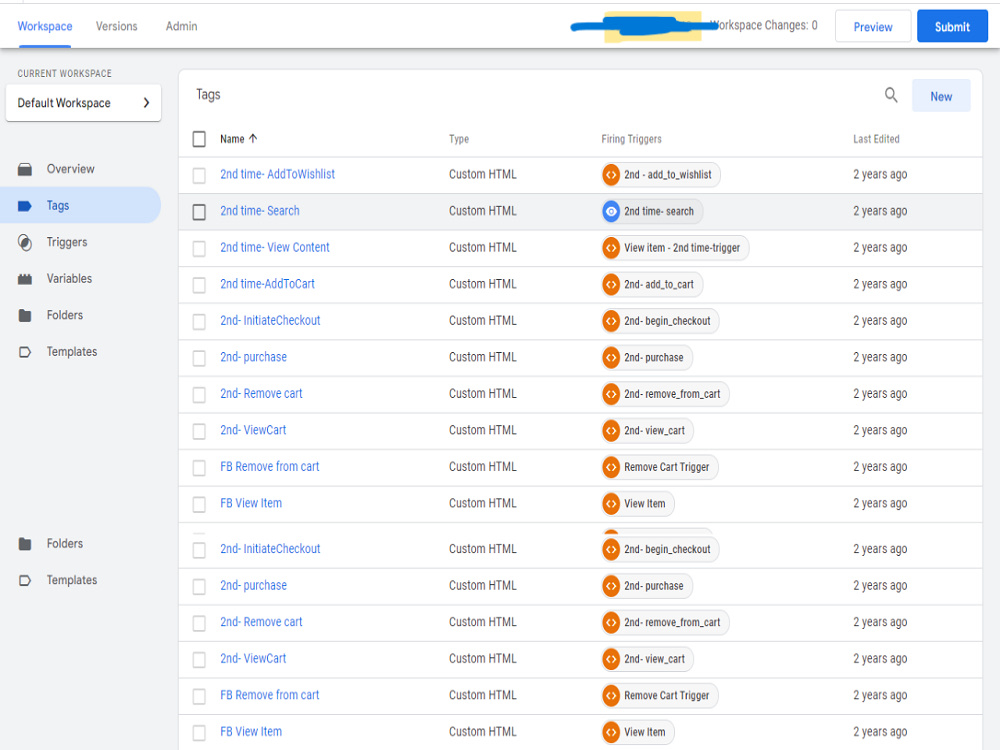
Task: Click 2 years ago in 2nd time- View Content row
Action: click(x=880, y=247)
